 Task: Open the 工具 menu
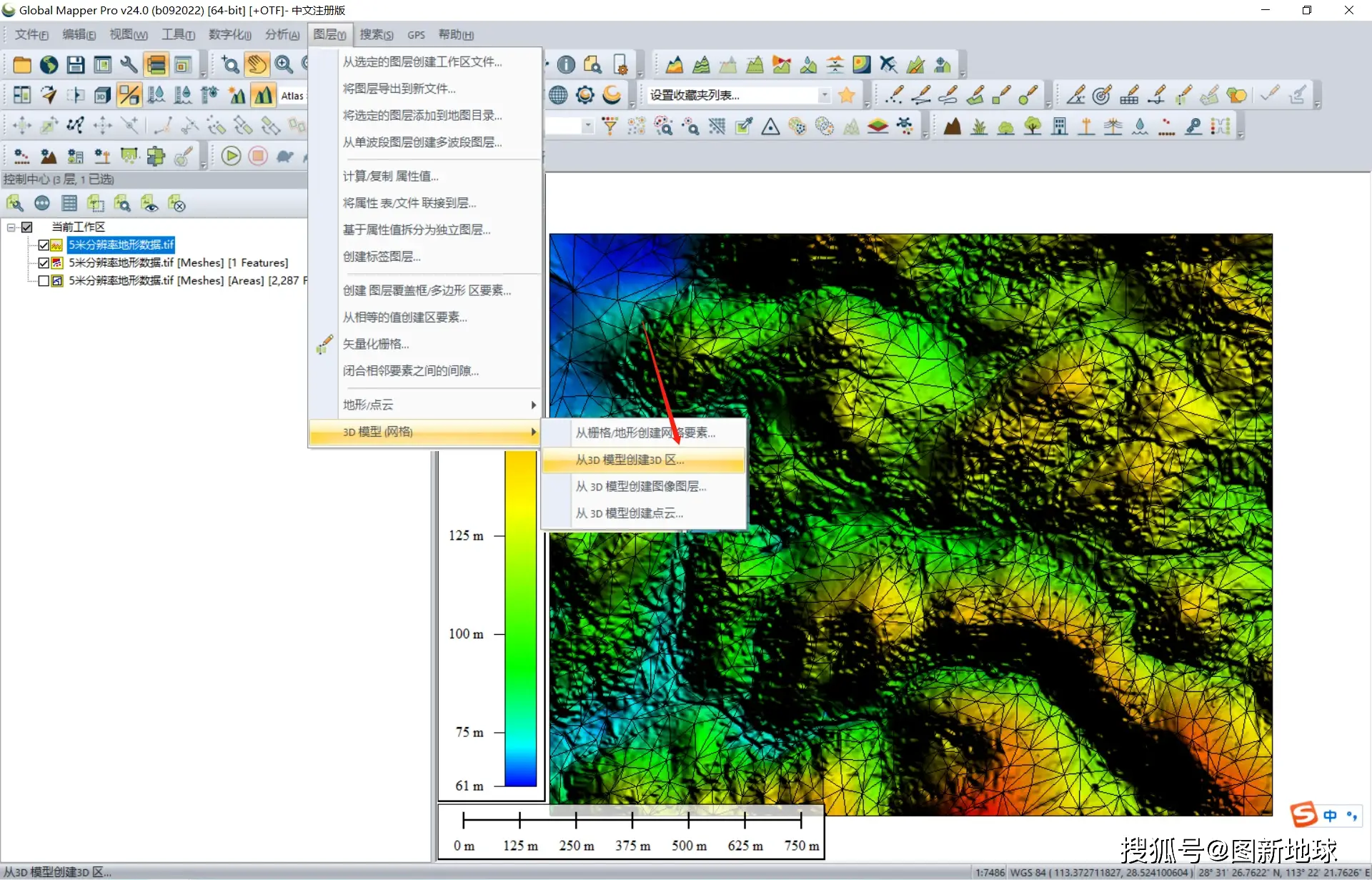point(178,34)
